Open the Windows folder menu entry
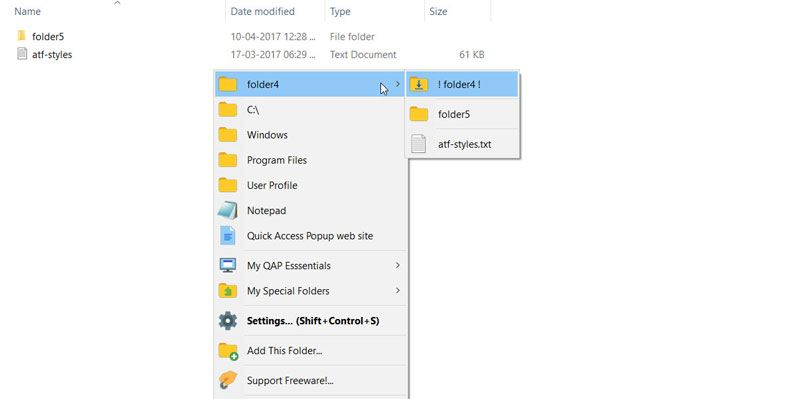 (x=311, y=135)
